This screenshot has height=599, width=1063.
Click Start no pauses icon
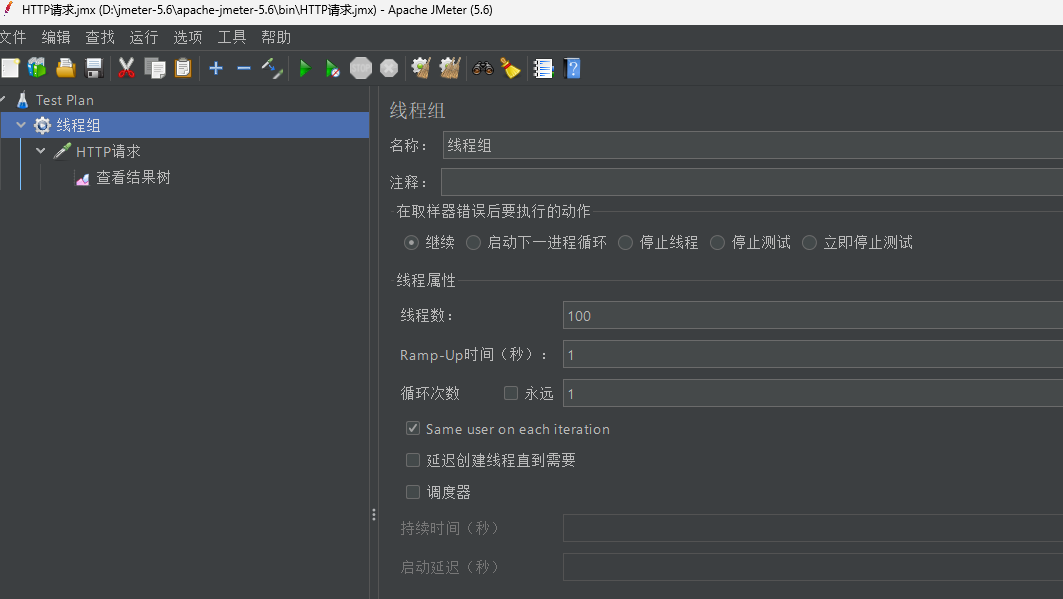332,68
